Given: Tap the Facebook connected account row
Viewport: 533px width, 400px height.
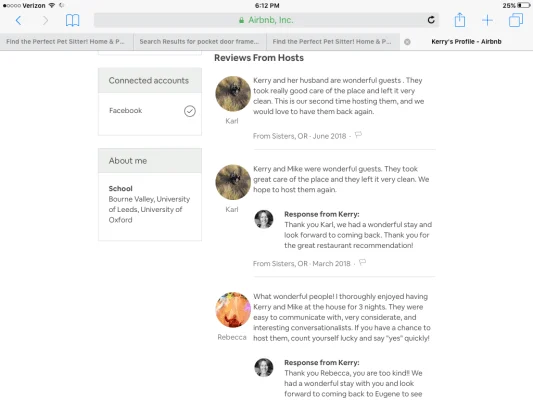Looking at the screenshot, I should 150,111.
